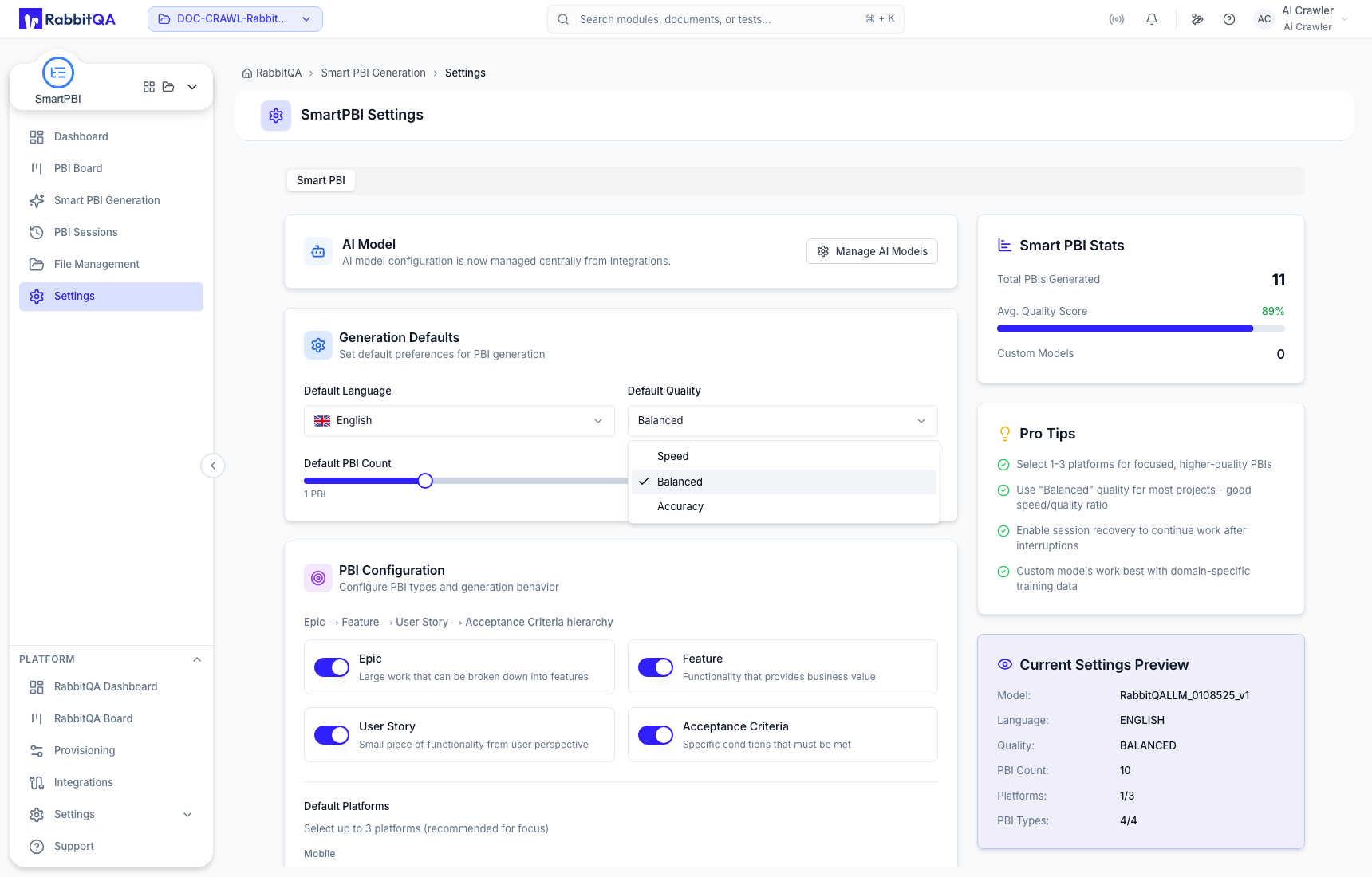Open RabbitQA Board under Platform

coord(111,719)
